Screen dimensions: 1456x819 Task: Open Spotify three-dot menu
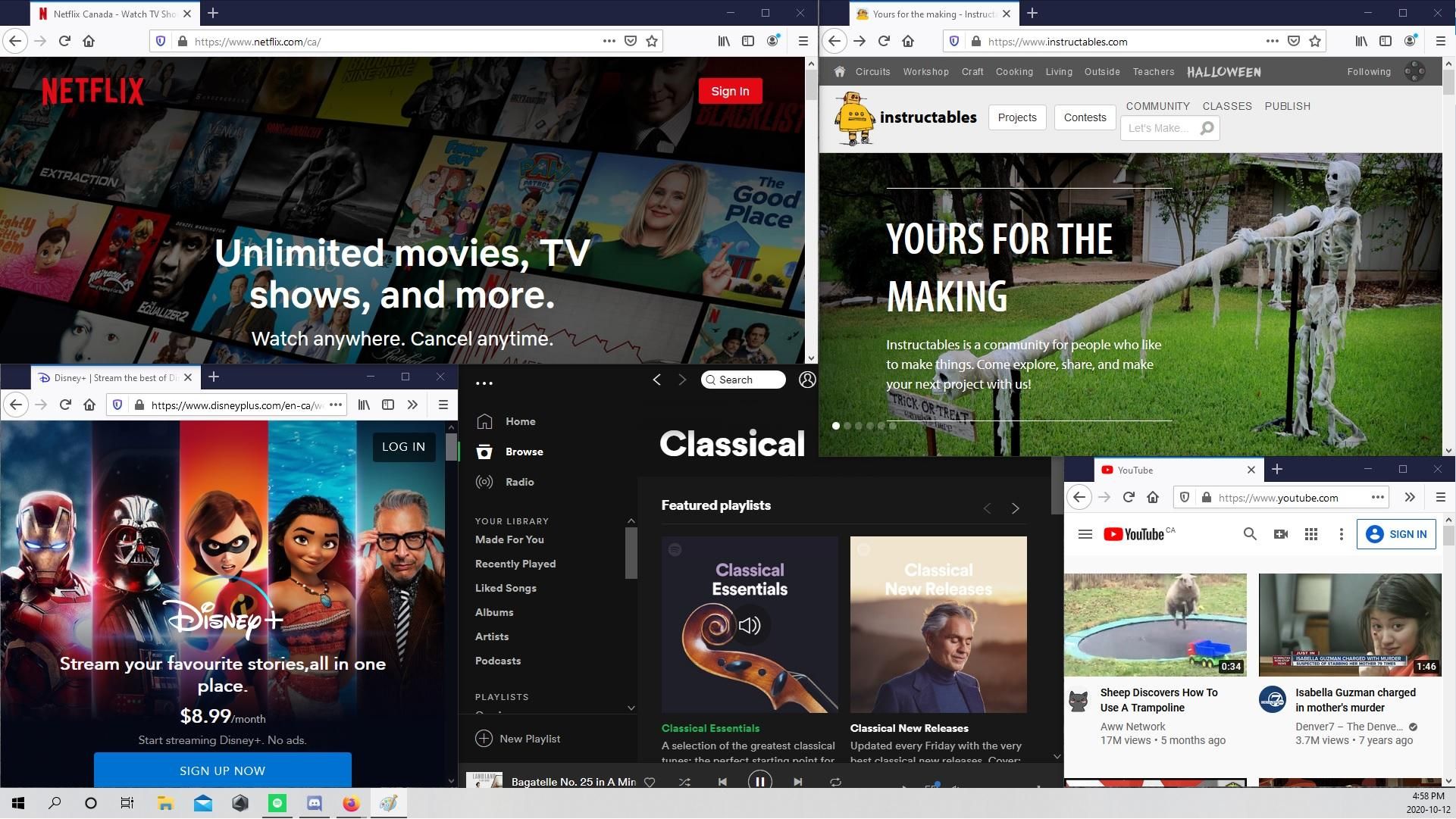tap(484, 383)
